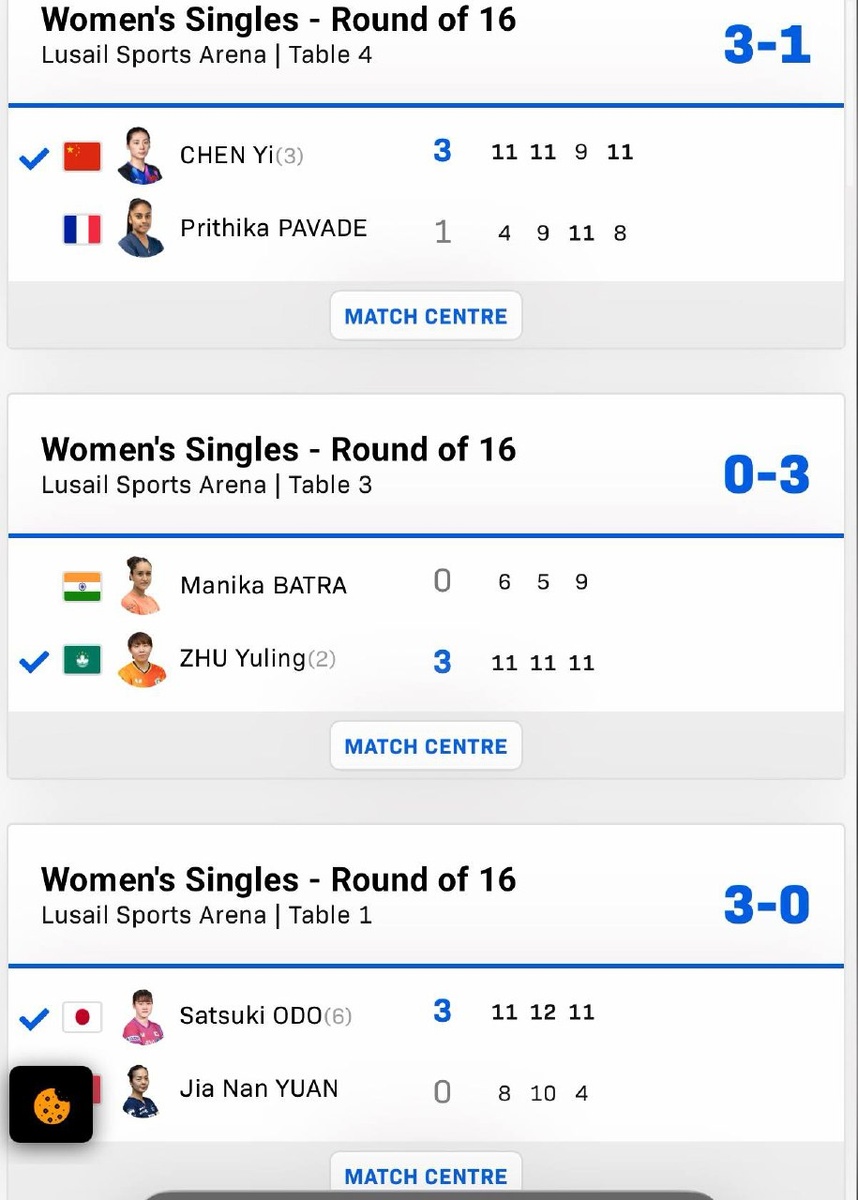
Task: Open cookie settings icon
Action: (51, 1105)
